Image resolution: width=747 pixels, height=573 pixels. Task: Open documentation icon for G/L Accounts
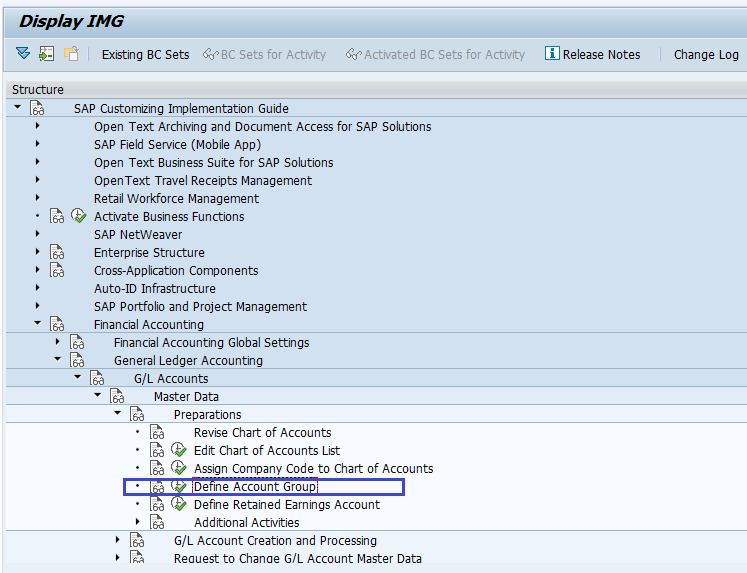[97, 378]
